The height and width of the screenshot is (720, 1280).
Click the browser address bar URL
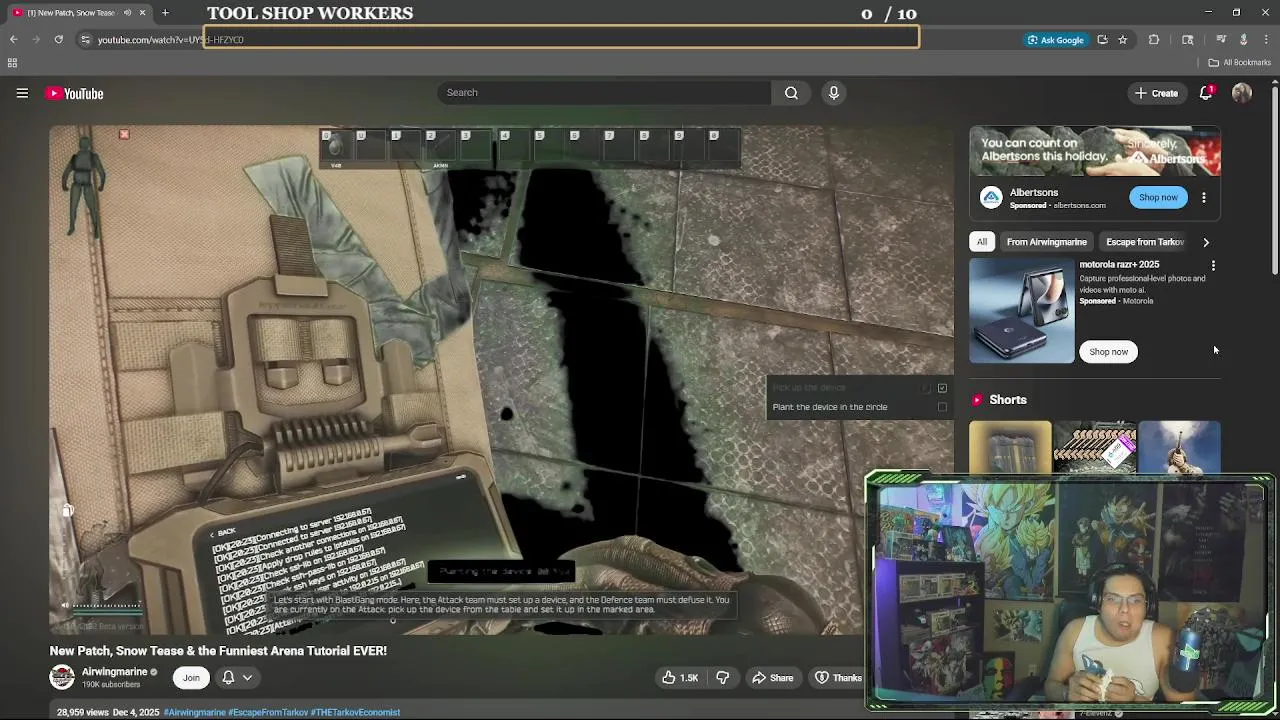click(170, 40)
